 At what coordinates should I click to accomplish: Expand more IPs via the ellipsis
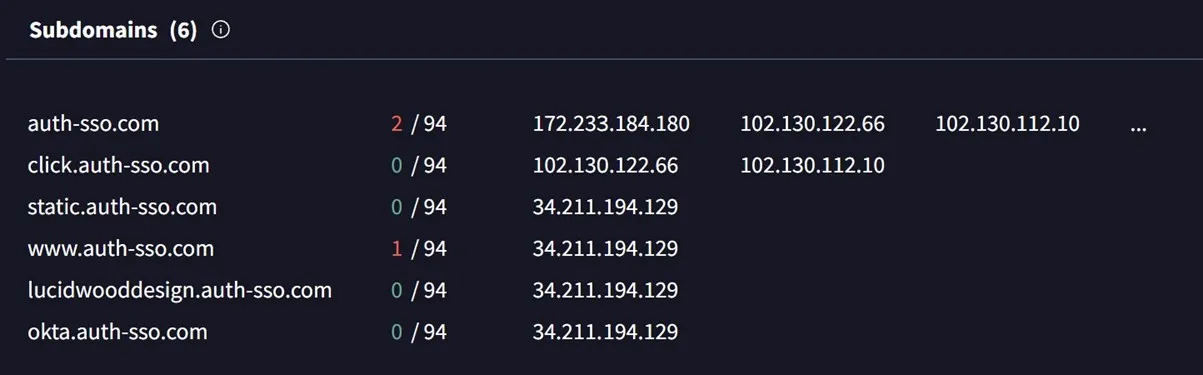point(1137,126)
